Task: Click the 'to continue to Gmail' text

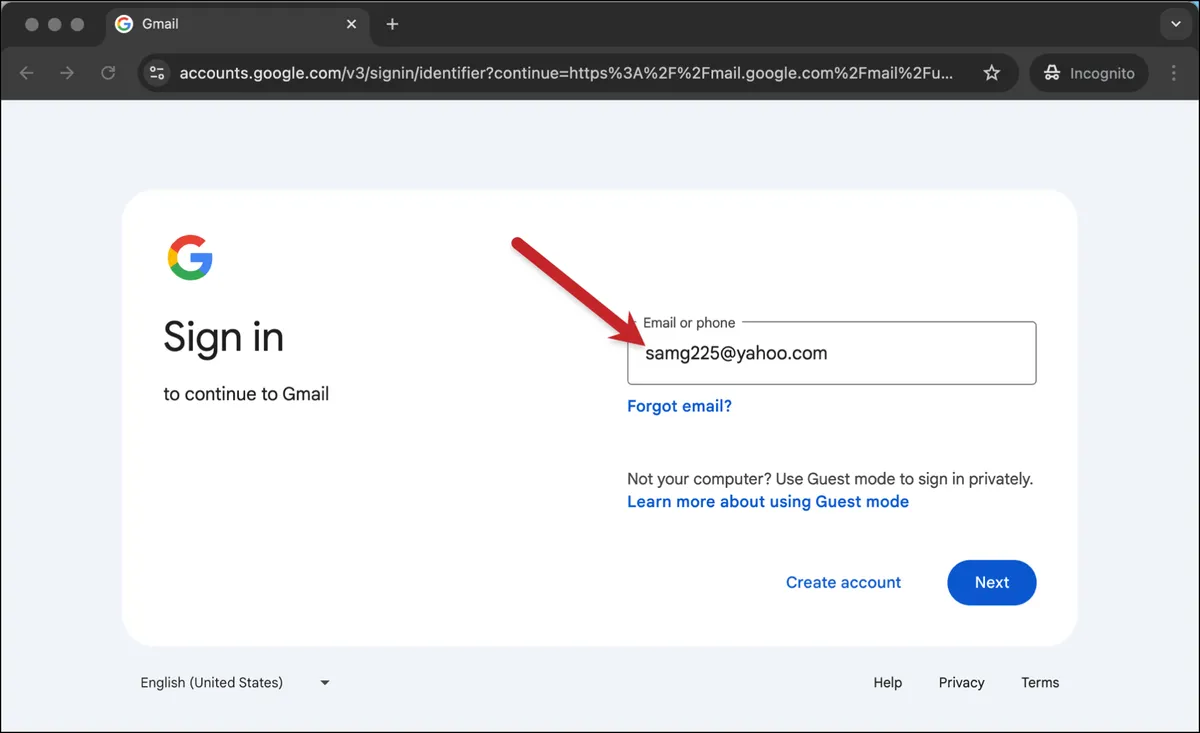Action: (x=246, y=394)
